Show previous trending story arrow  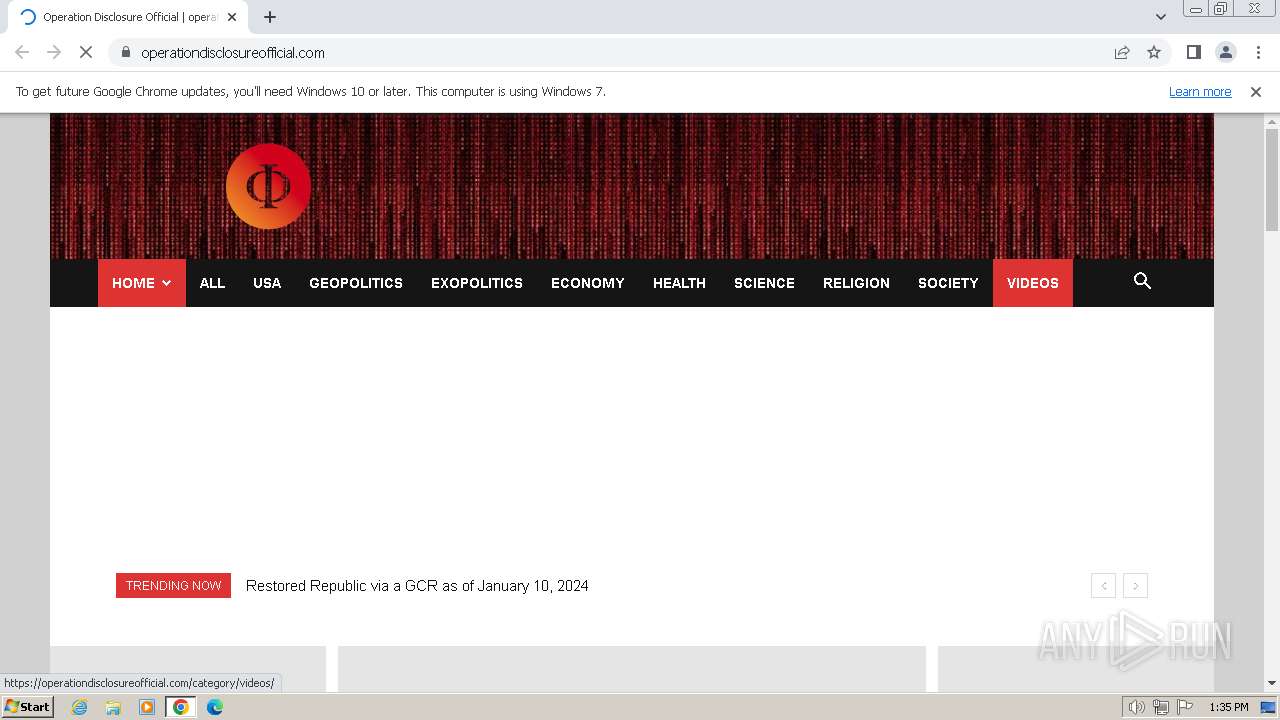(1104, 586)
